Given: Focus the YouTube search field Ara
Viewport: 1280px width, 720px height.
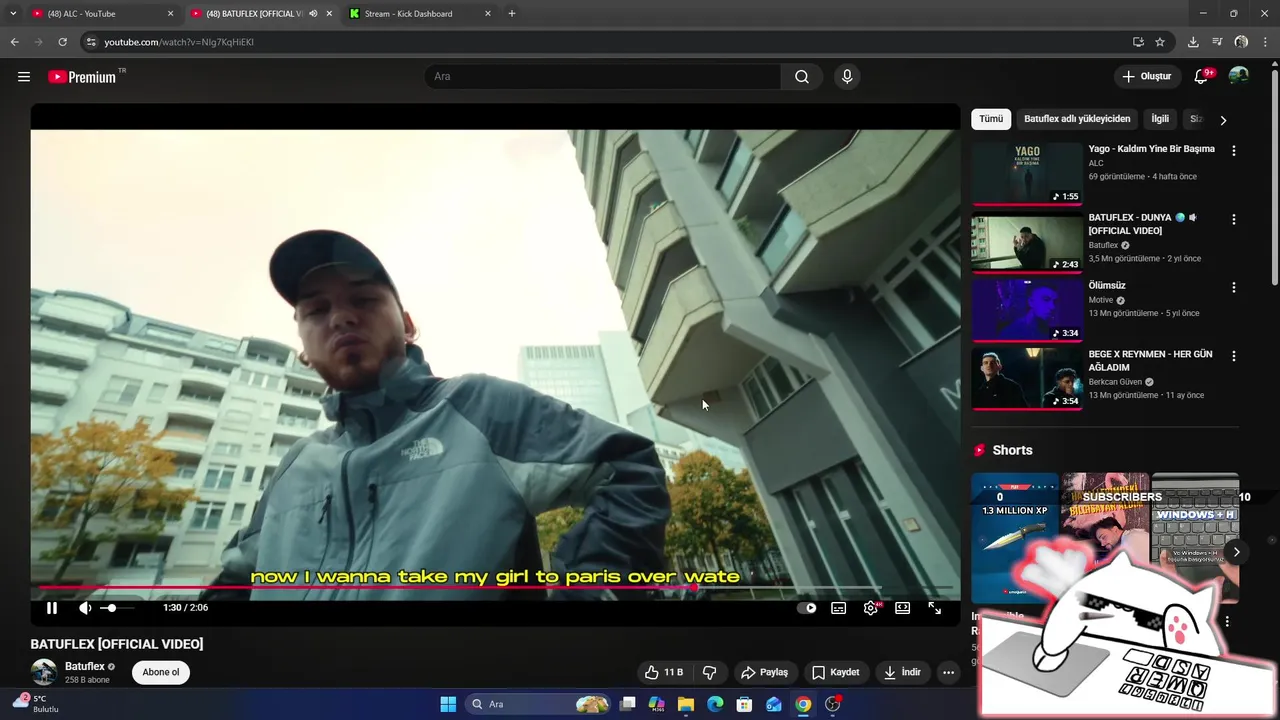Looking at the screenshot, I should [603, 77].
